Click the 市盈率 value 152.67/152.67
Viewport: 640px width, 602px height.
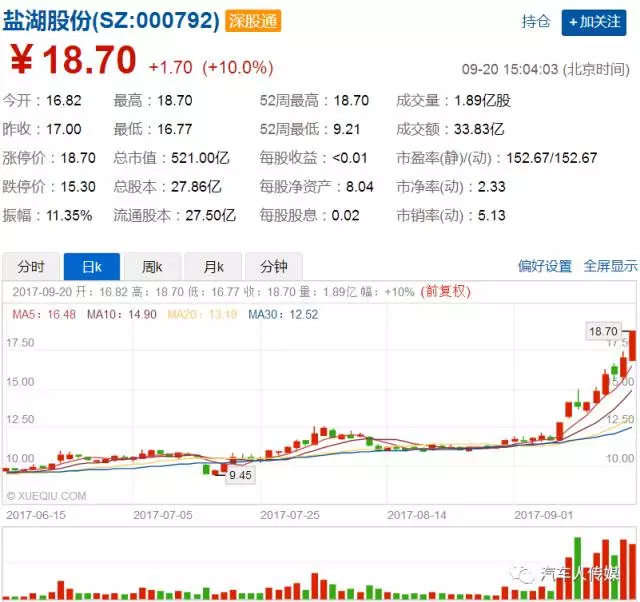coord(552,158)
